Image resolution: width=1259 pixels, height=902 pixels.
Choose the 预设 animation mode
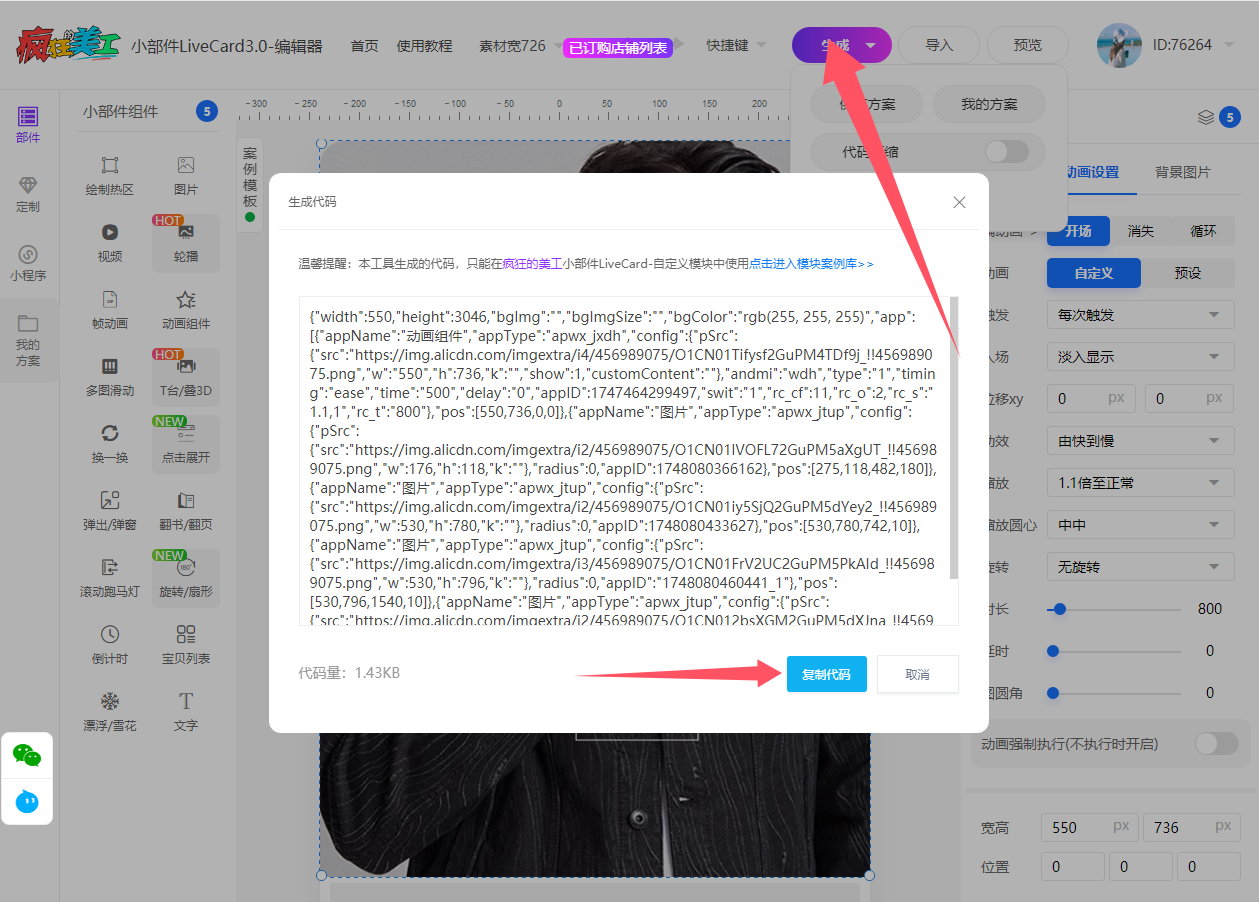click(x=1188, y=273)
